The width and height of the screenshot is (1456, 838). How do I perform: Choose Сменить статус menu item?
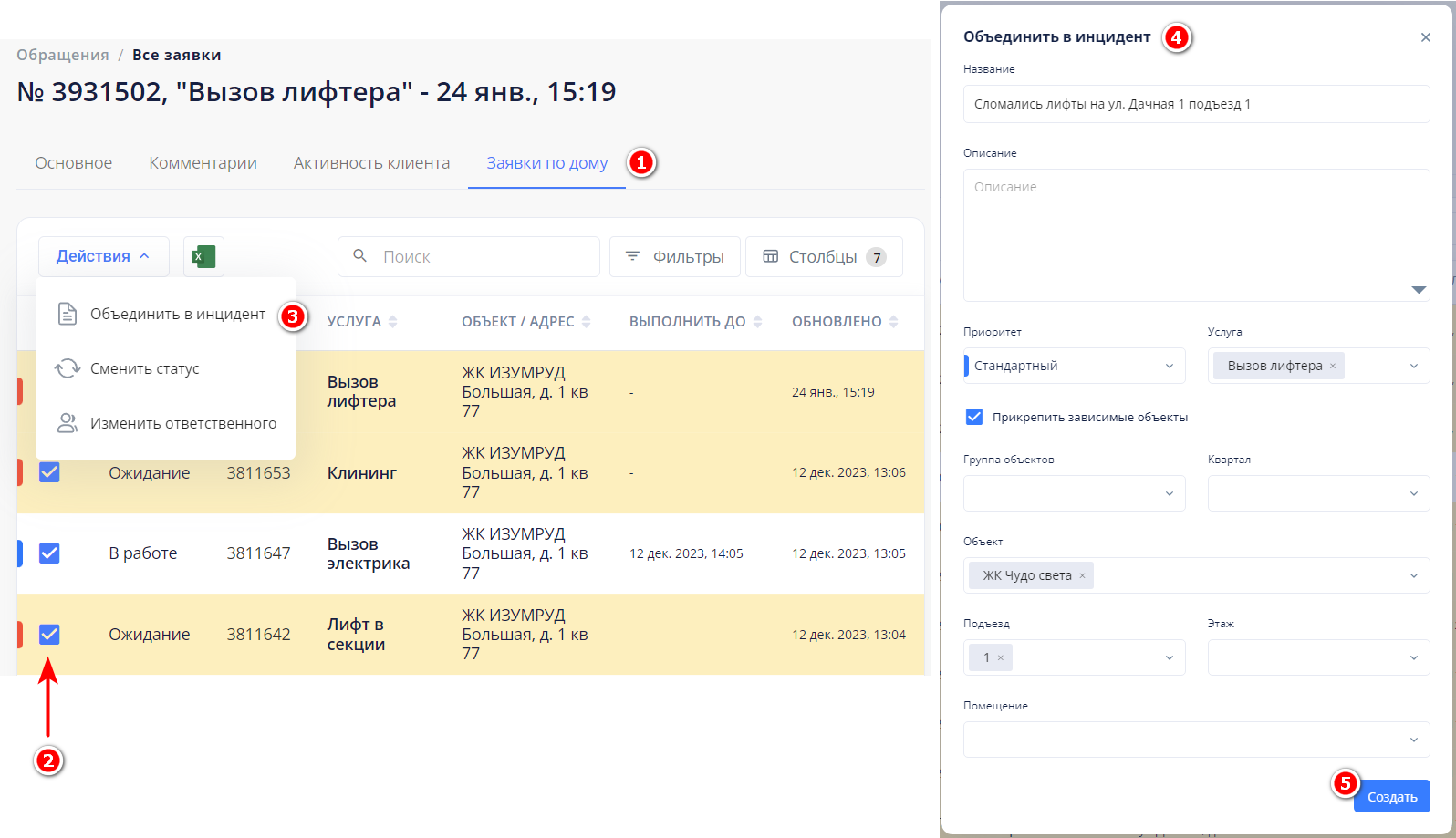tap(165, 368)
